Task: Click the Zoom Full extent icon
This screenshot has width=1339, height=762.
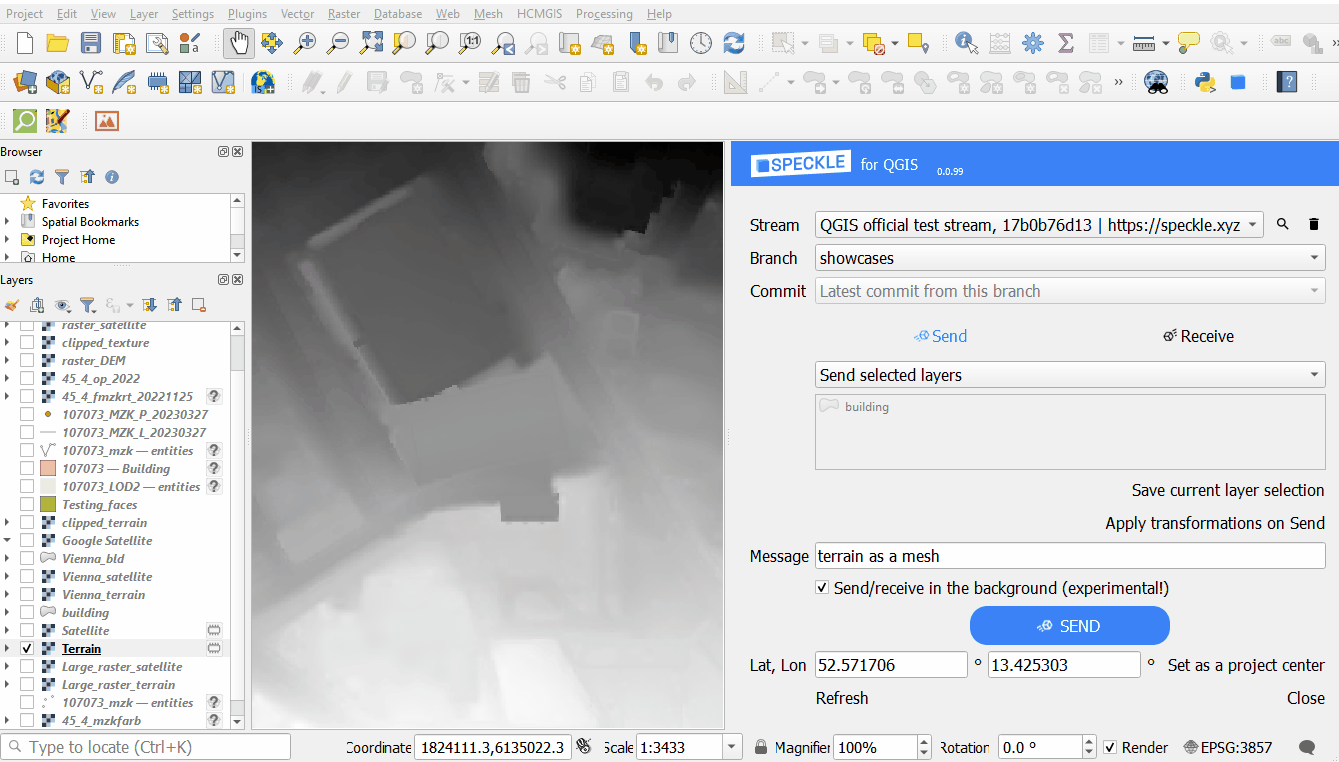Action: [371, 43]
